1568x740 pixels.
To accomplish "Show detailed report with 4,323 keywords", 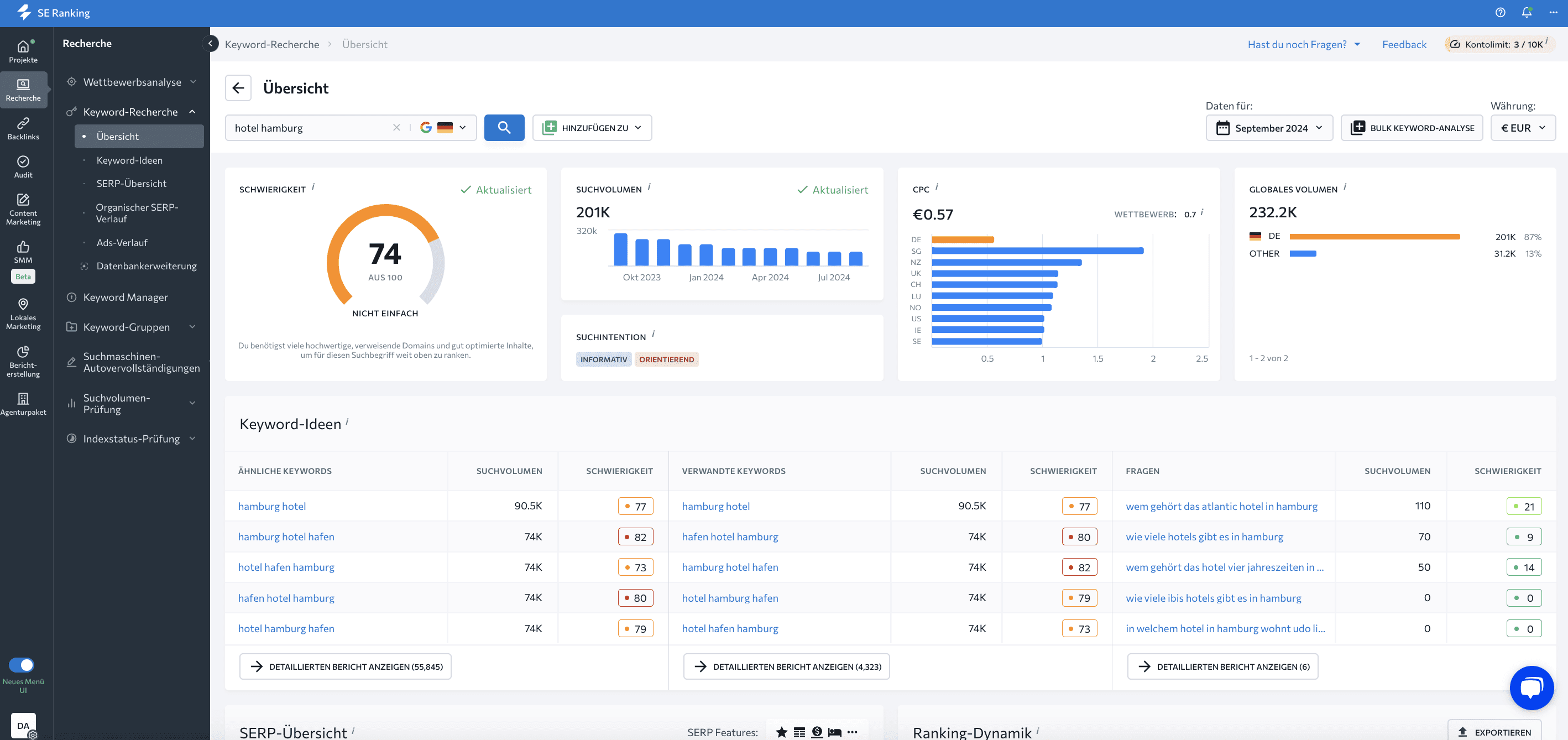I will (787, 666).
